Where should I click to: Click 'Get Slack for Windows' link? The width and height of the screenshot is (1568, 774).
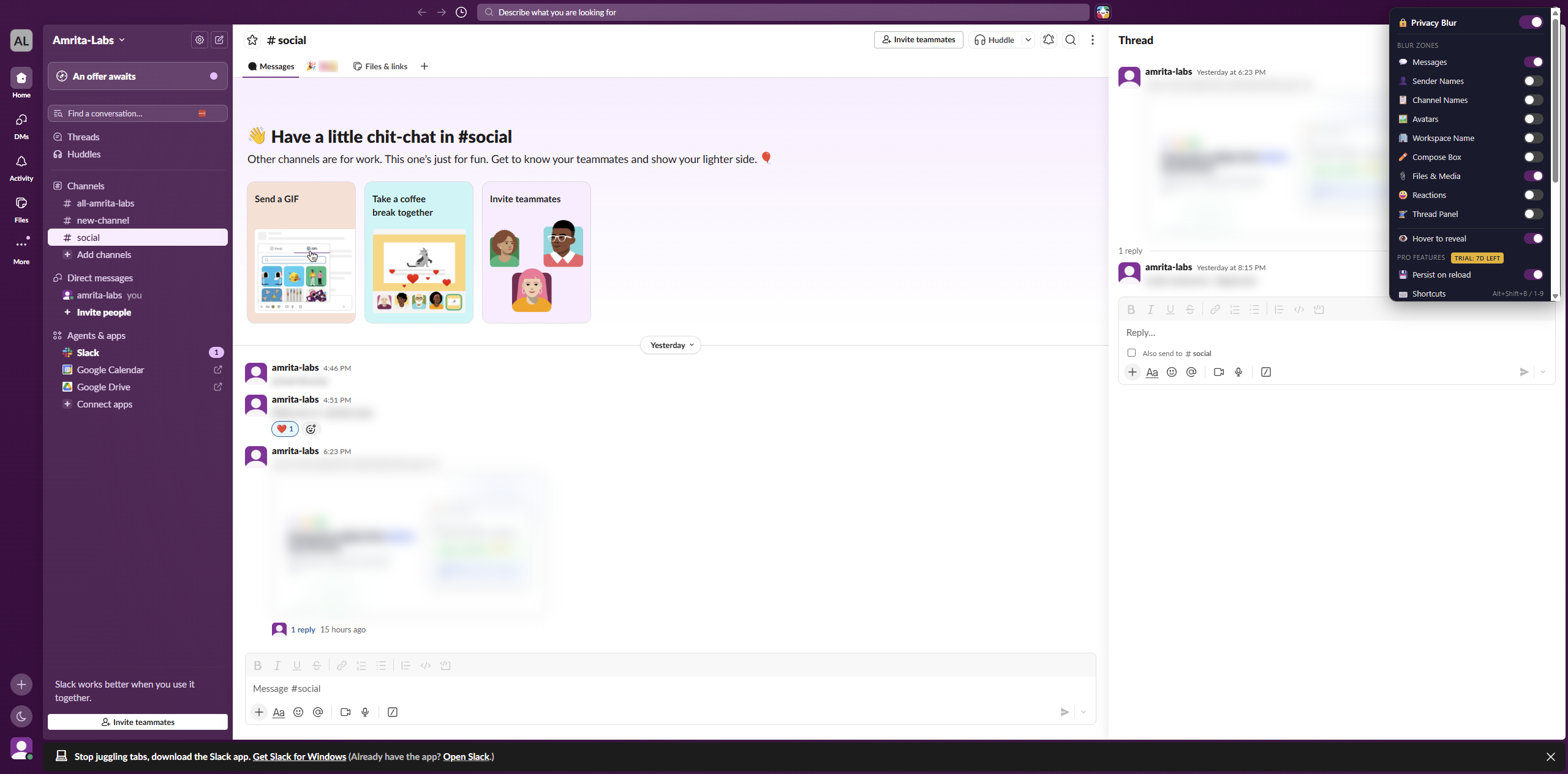pos(299,757)
